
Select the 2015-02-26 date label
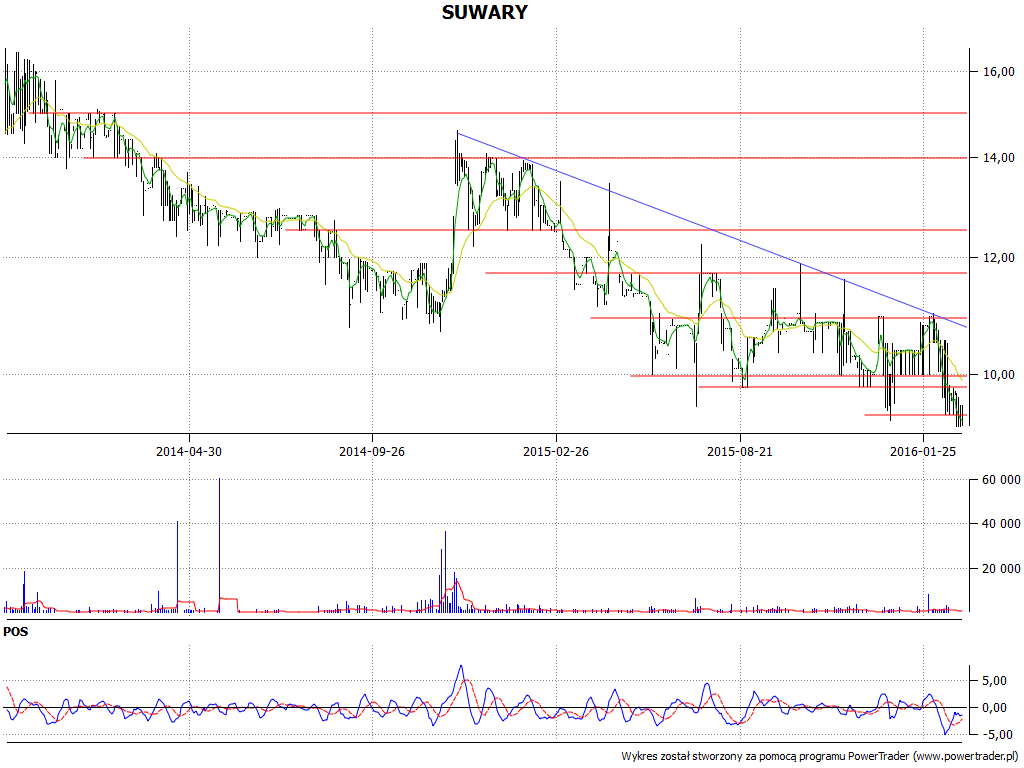pos(556,451)
